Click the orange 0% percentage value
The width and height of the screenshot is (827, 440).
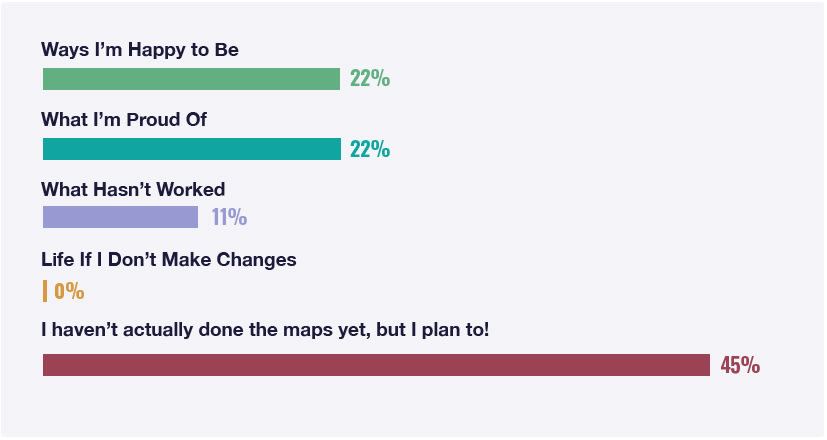(69, 292)
